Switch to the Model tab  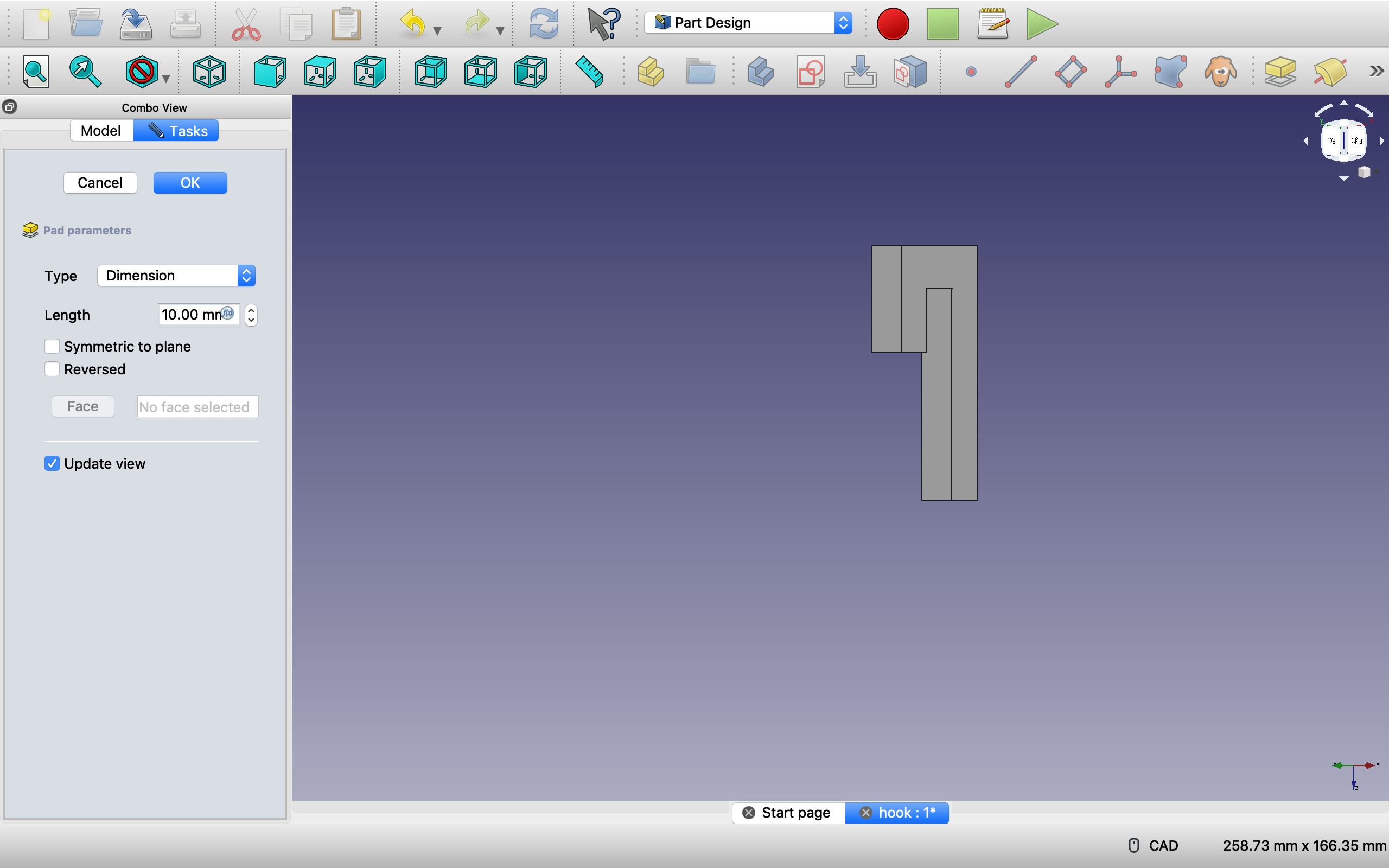click(x=101, y=130)
